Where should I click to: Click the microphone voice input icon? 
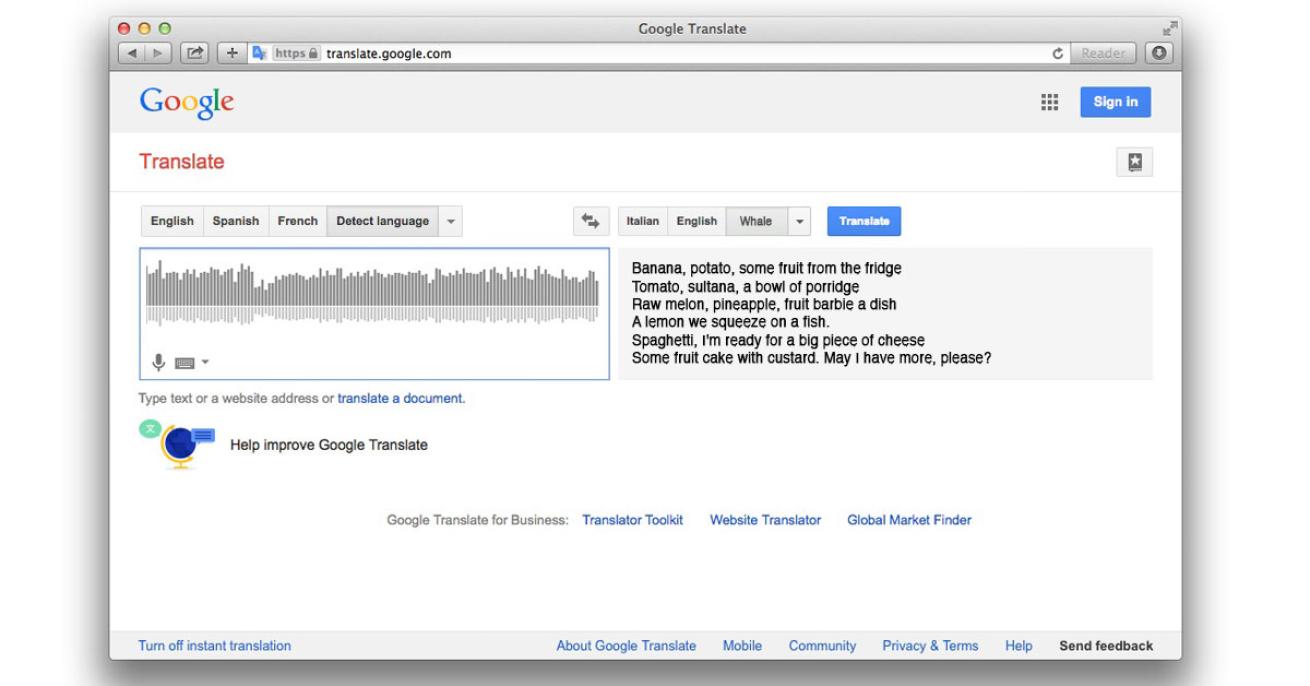point(158,362)
